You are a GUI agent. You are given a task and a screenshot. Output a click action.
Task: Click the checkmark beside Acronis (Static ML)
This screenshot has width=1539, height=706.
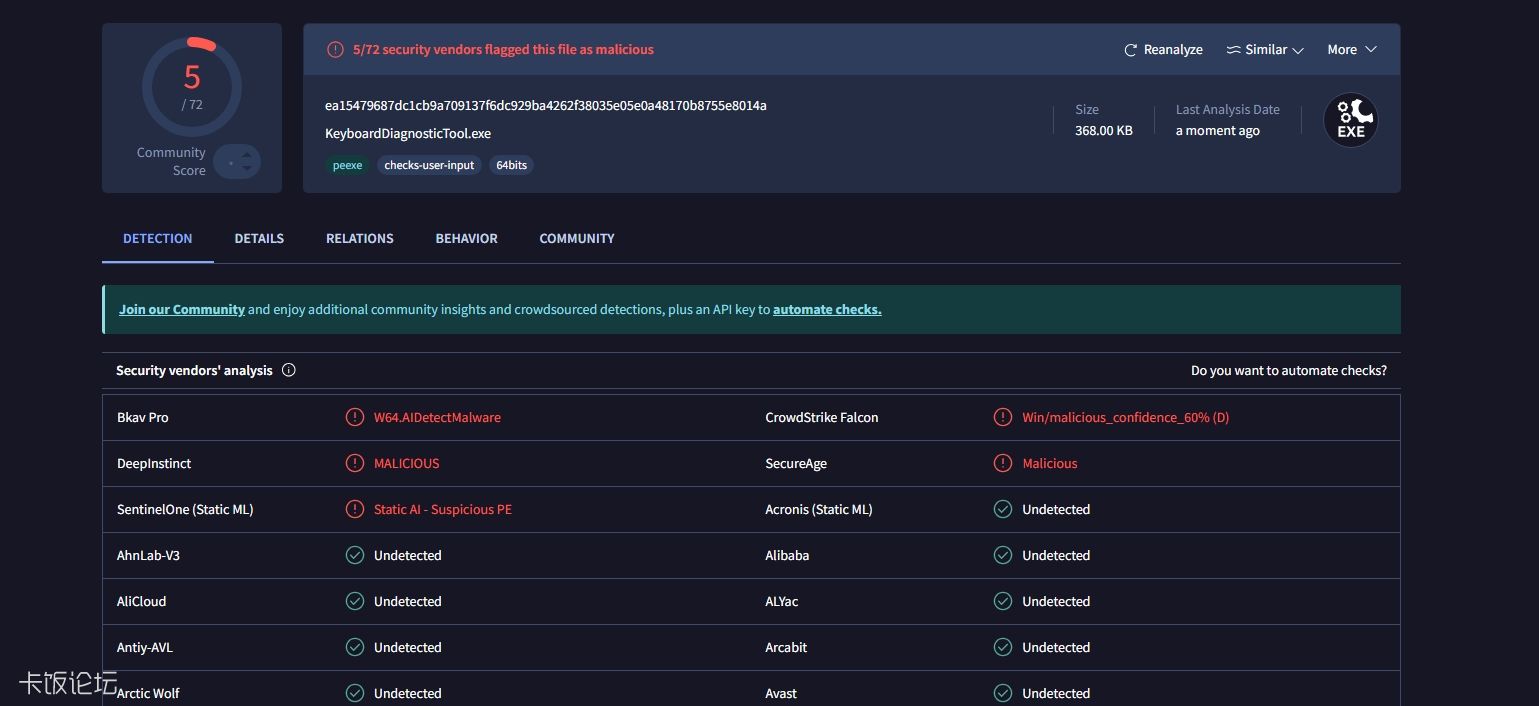click(1003, 509)
